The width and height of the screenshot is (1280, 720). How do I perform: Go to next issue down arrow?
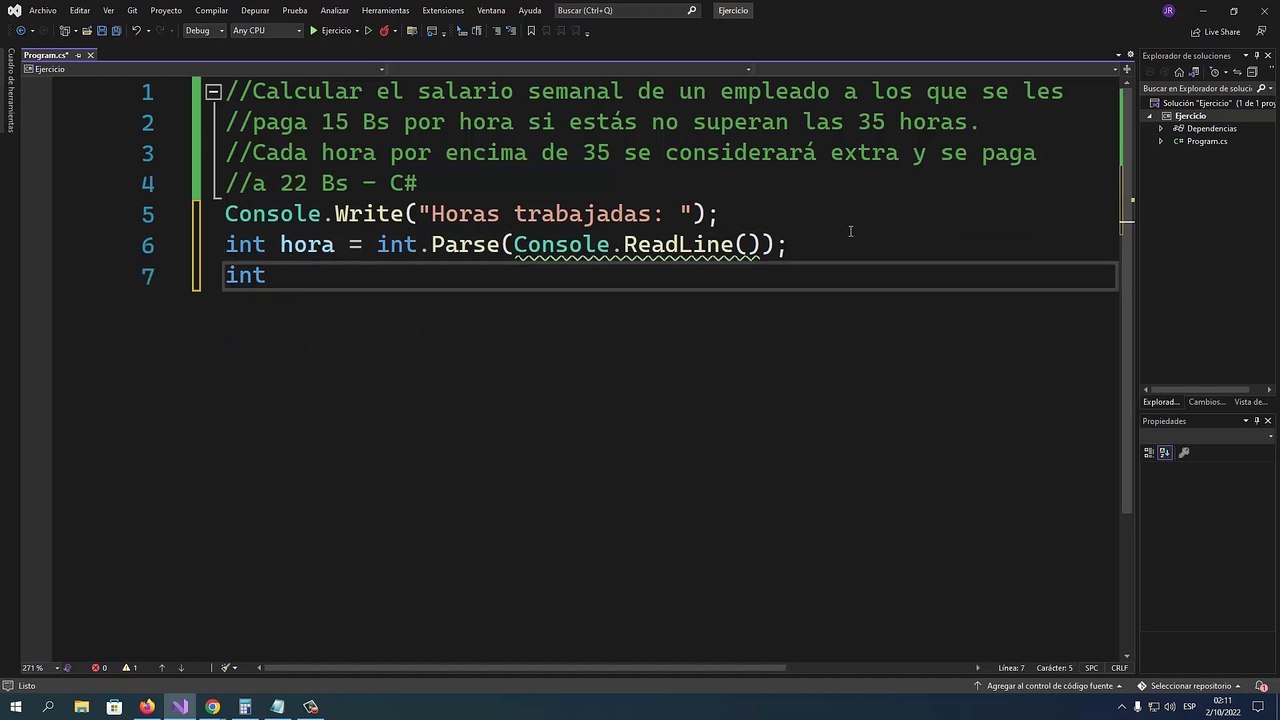click(x=181, y=668)
